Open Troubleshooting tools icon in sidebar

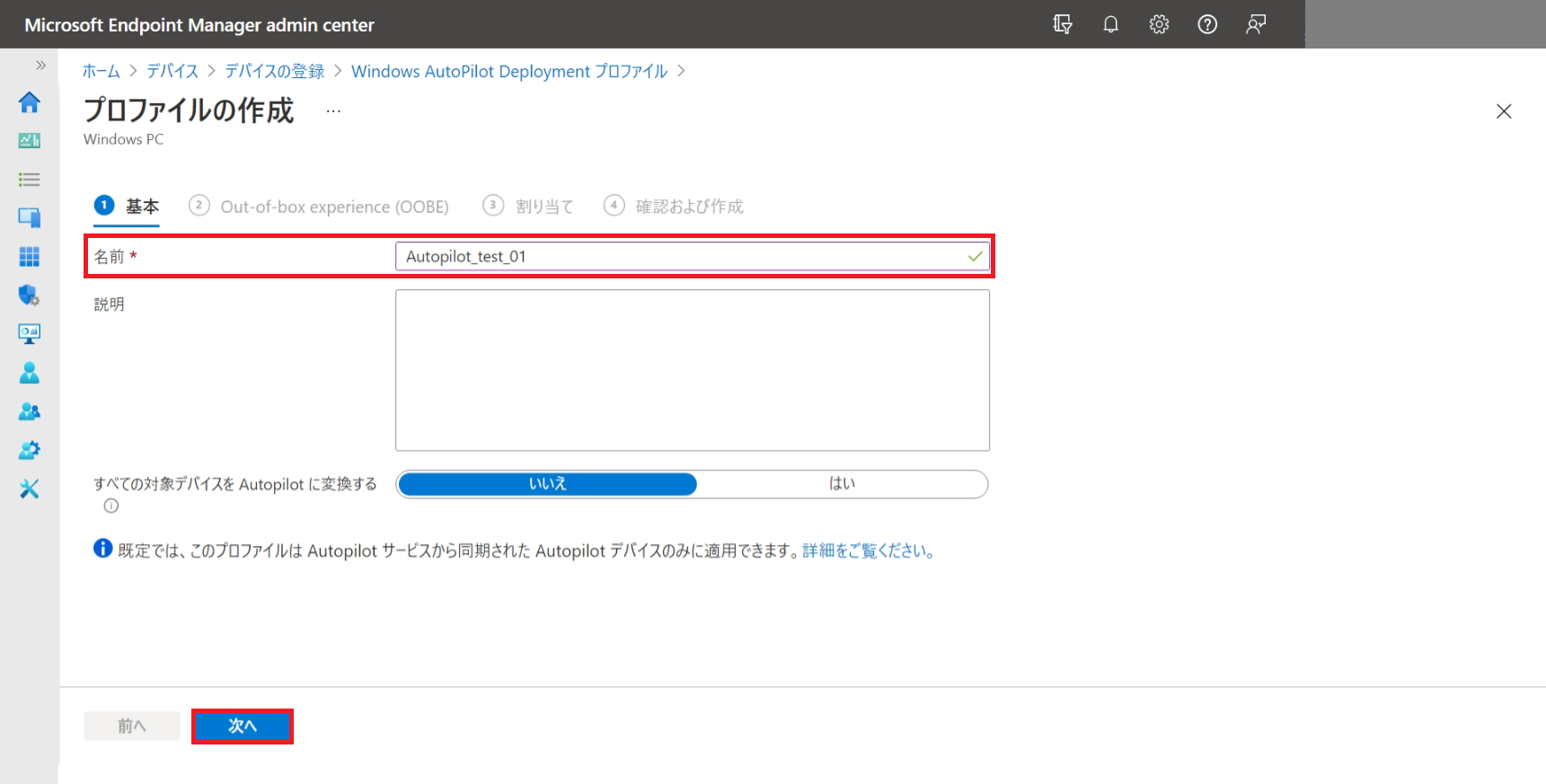[x=30, y=489]
